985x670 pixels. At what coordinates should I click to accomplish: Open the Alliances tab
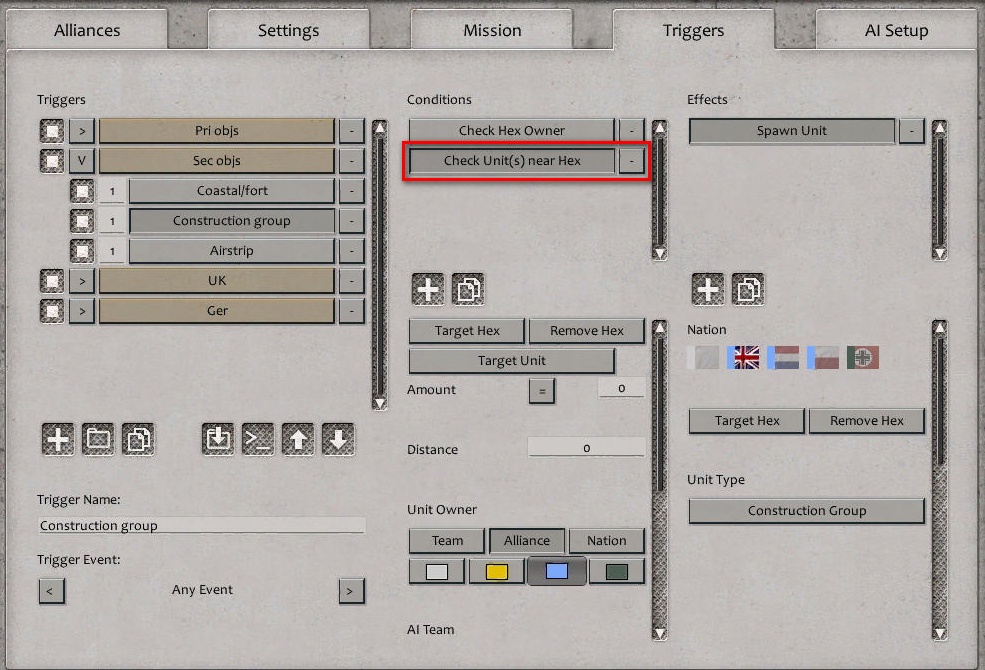(x=87, y=30)
